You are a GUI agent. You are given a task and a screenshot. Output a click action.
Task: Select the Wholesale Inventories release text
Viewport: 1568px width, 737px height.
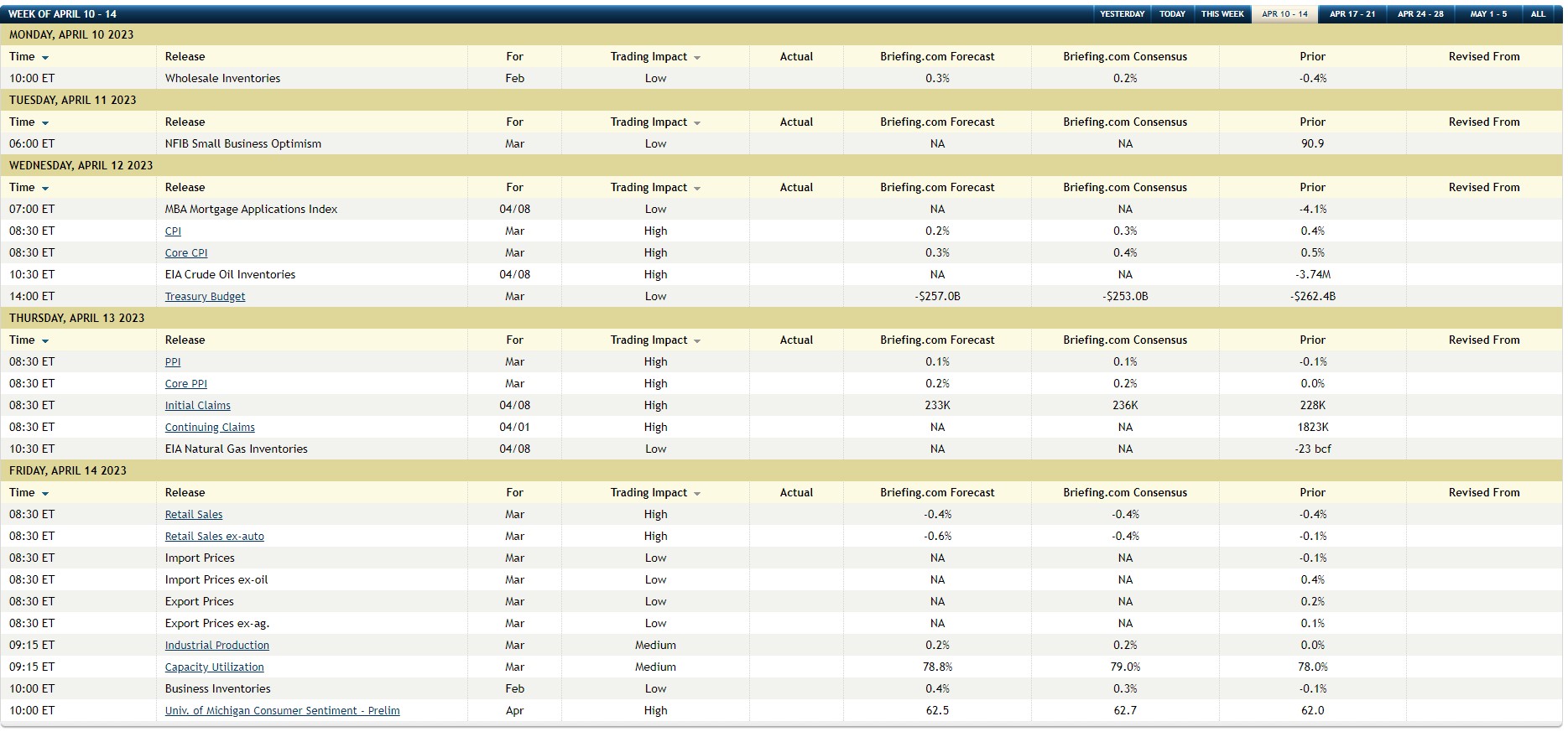223,78
